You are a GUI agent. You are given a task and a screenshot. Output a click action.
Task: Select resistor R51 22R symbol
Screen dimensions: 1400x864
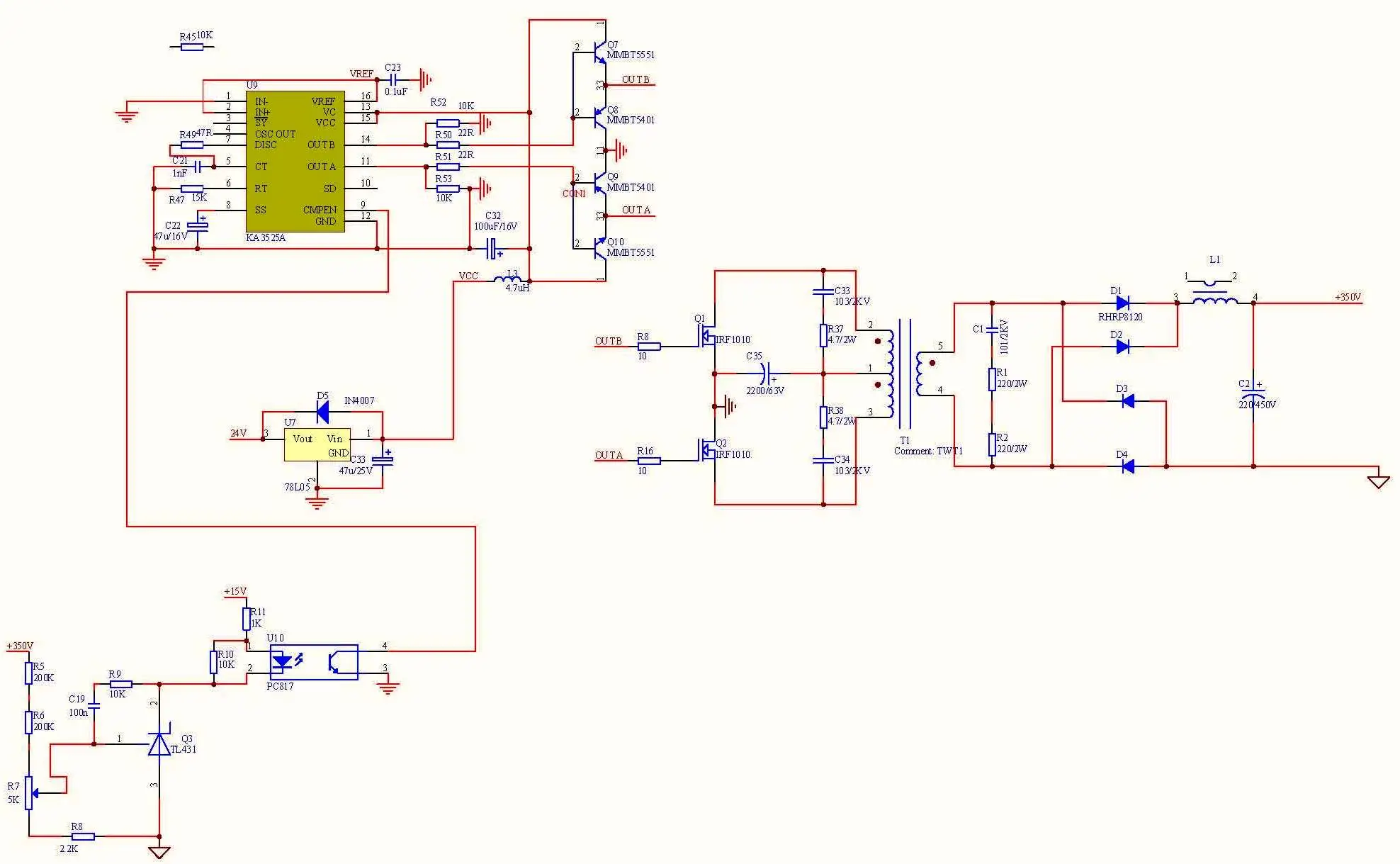click(448, 167)
